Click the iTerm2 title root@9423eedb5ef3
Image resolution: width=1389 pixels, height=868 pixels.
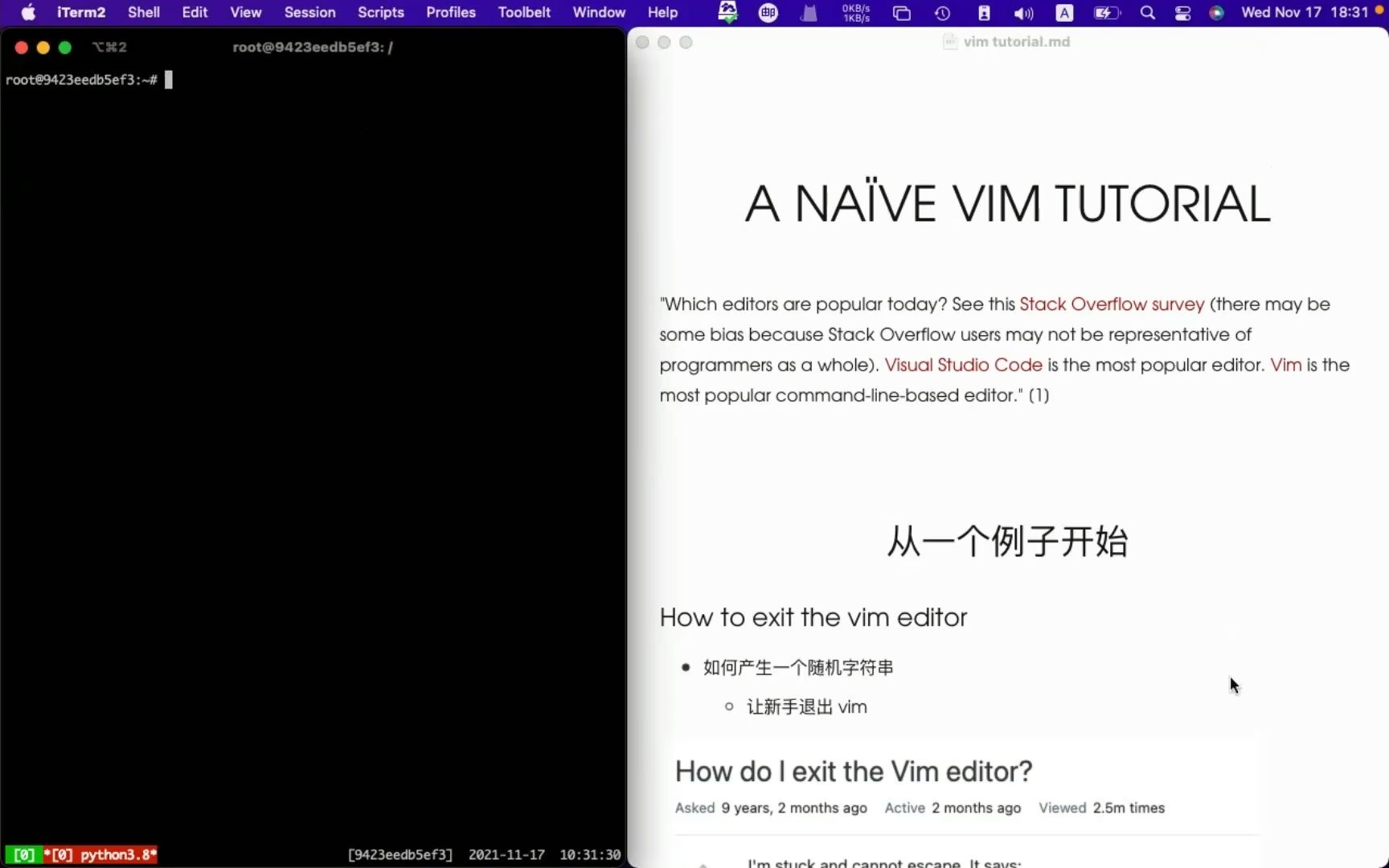point(313,47)
